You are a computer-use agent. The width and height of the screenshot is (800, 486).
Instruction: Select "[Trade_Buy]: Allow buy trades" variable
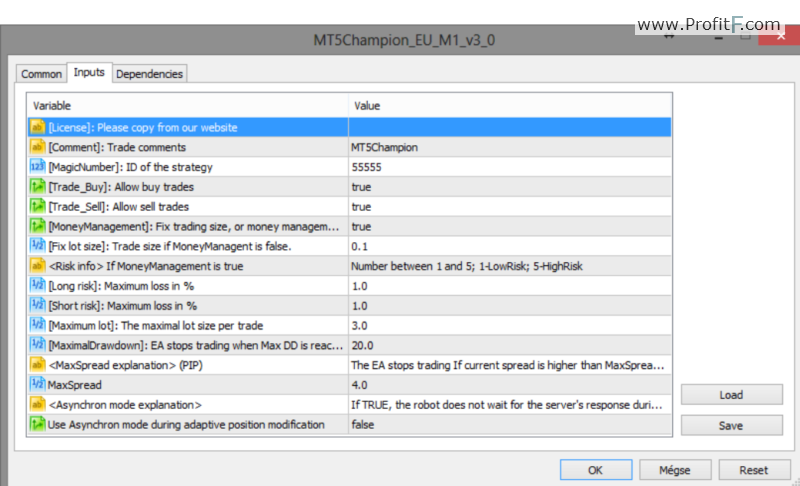(121, 187)
